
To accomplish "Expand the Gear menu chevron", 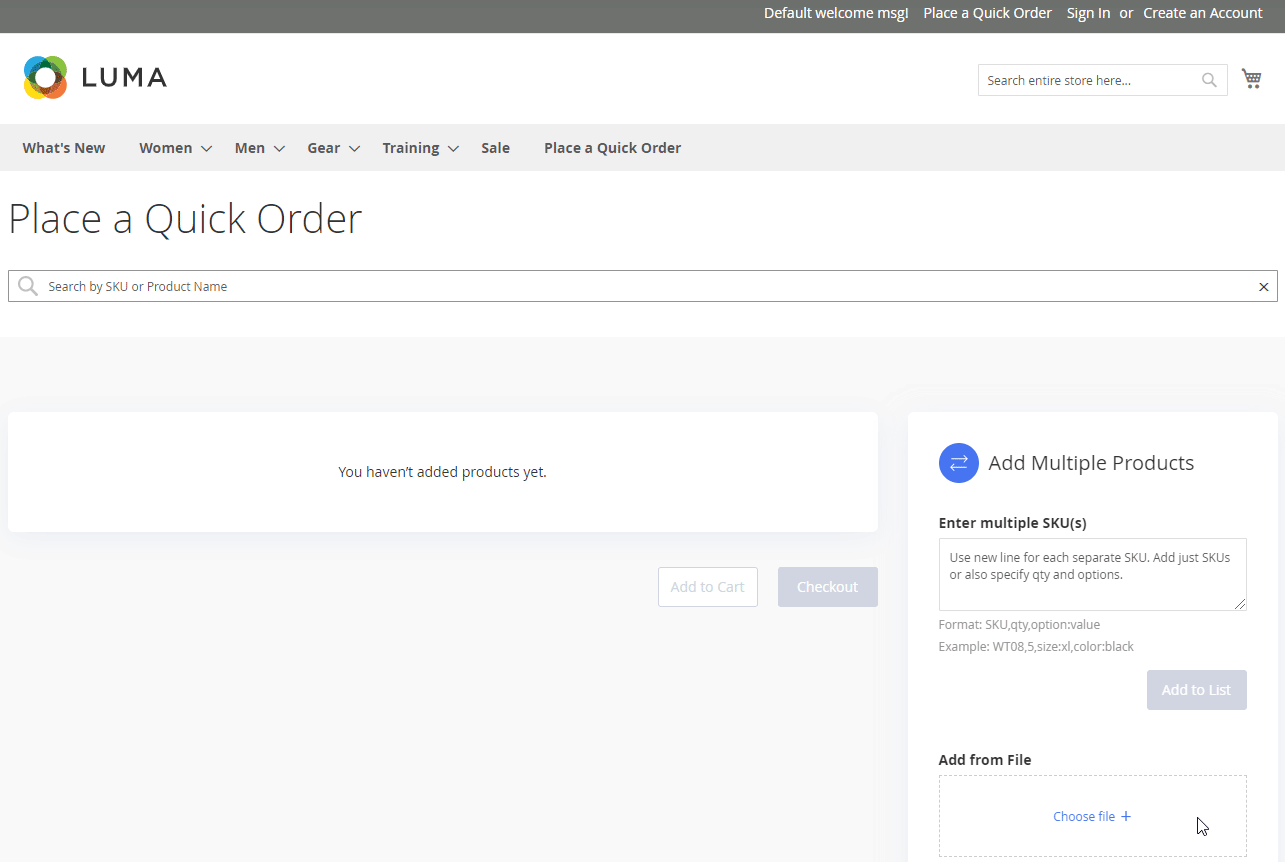I will coord(354,149).
